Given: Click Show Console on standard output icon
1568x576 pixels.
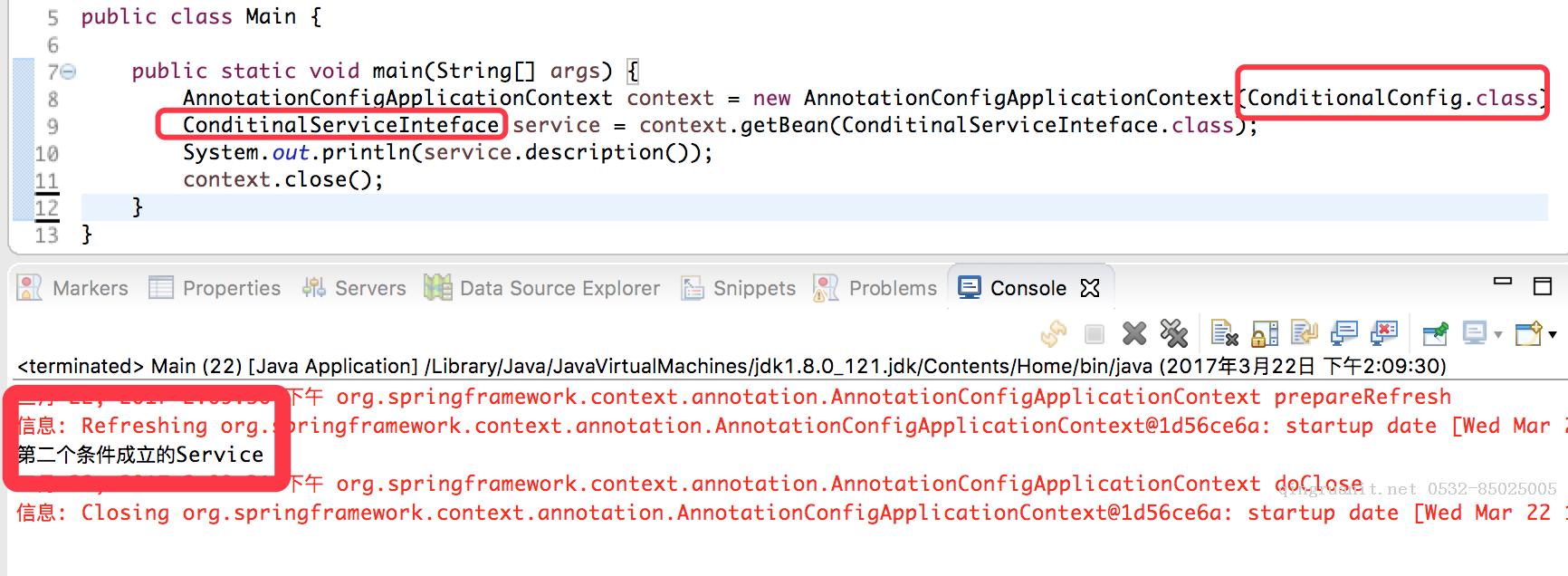Looking at the screenshot, I should coord(1344,334).
